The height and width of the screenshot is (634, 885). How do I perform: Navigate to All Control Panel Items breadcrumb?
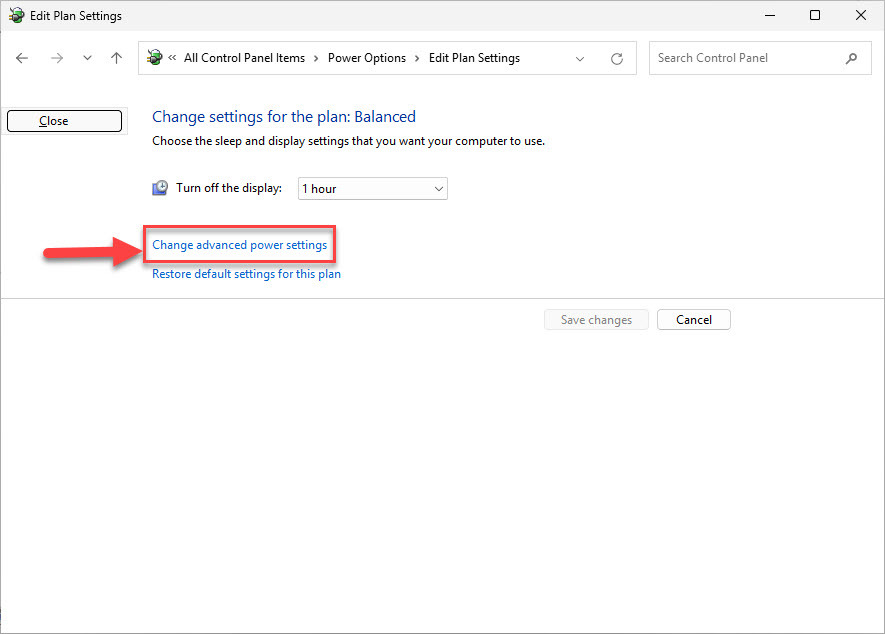[x=244, y=58]
